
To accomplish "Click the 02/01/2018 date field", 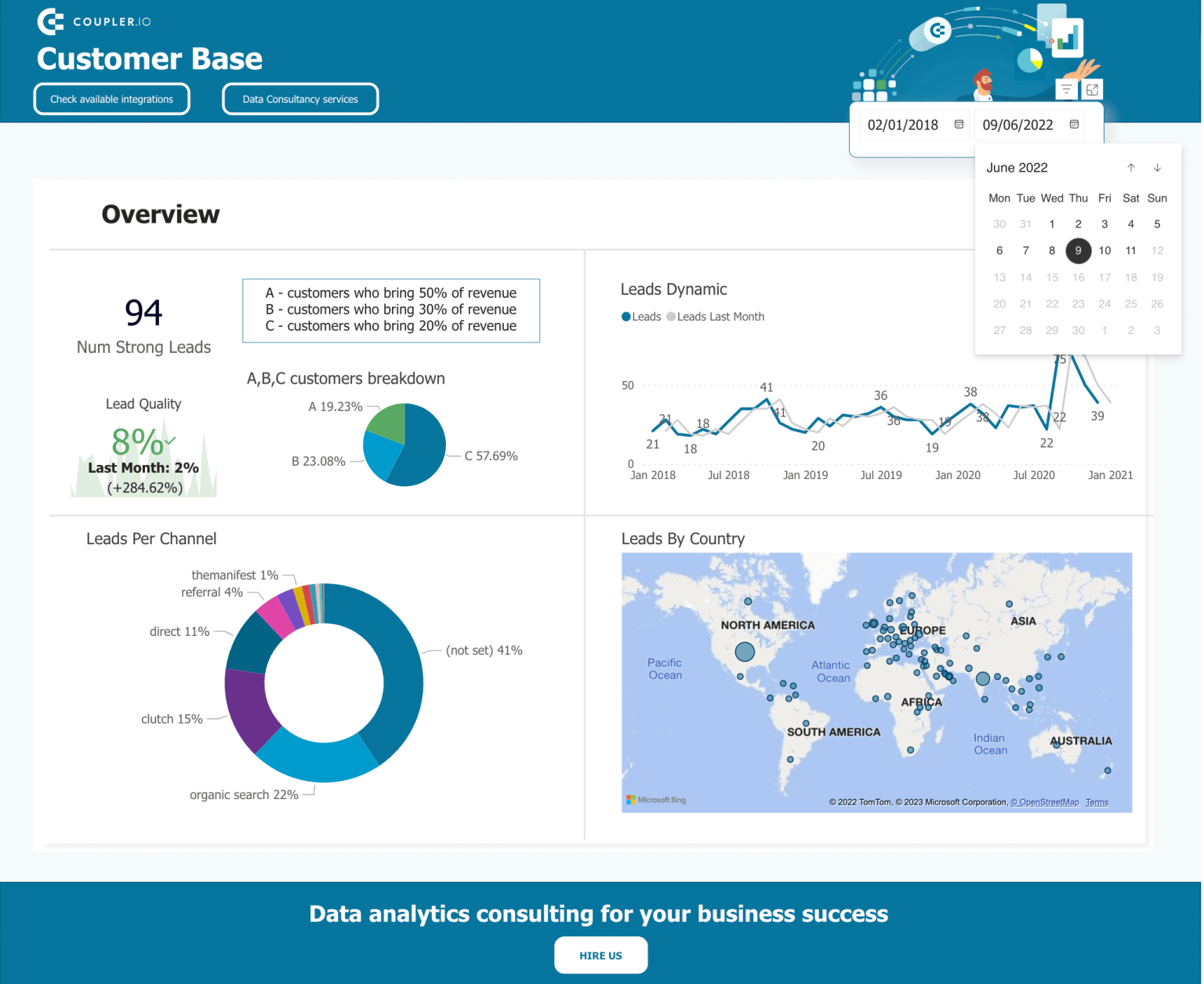I will [904, 124].
